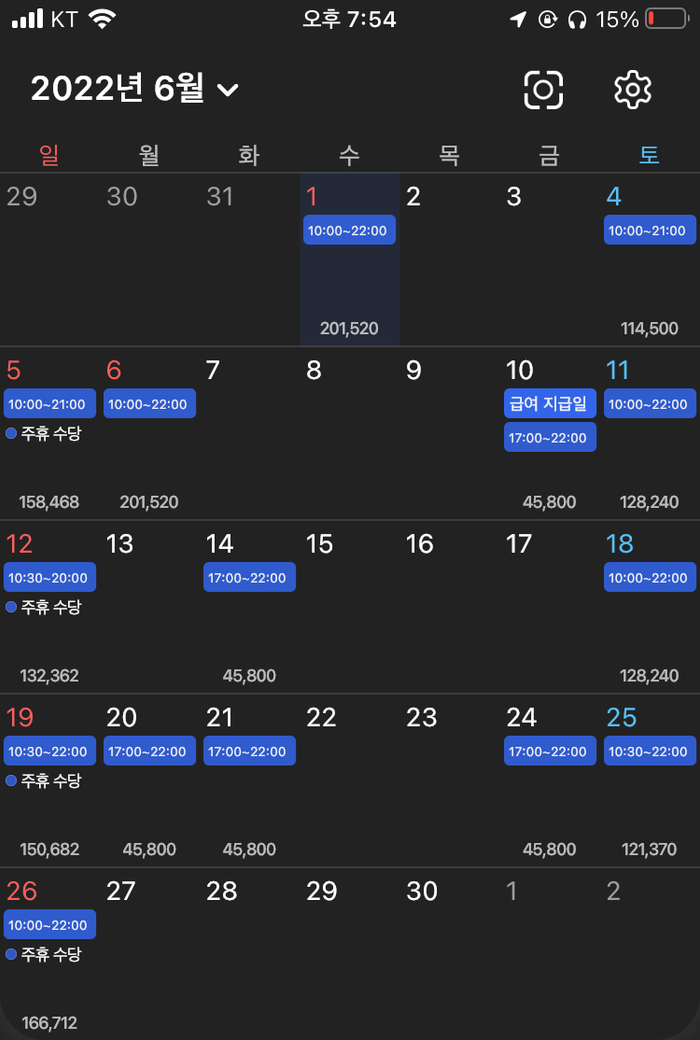The height and width of the screenshot is (1040, 700).
Task: Select June 15 on the calendar
Action: [x=320, y=544]
